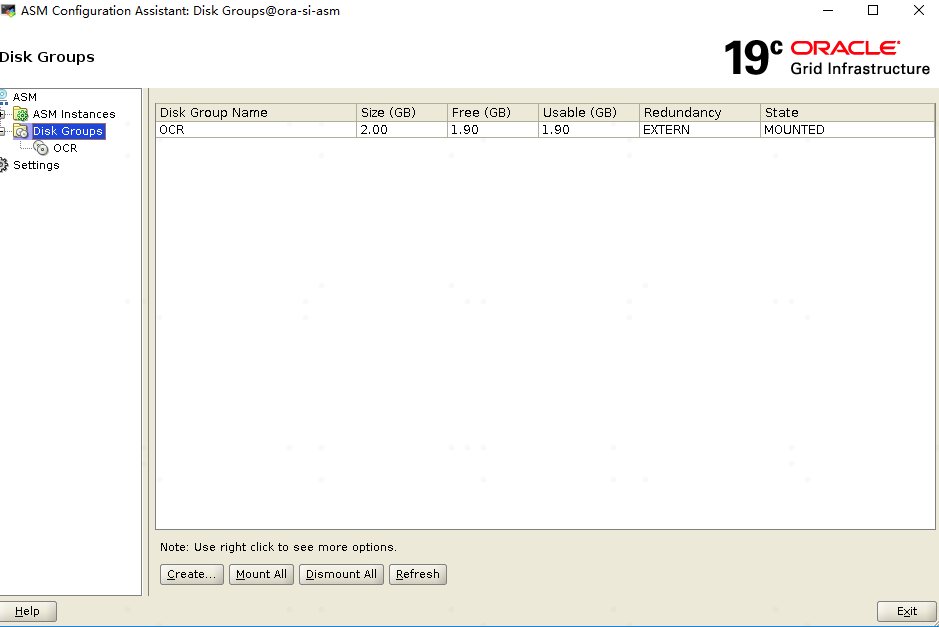Click the Mount All button
Viewport: 939px width, 627px height.
(x=261, y=574)
